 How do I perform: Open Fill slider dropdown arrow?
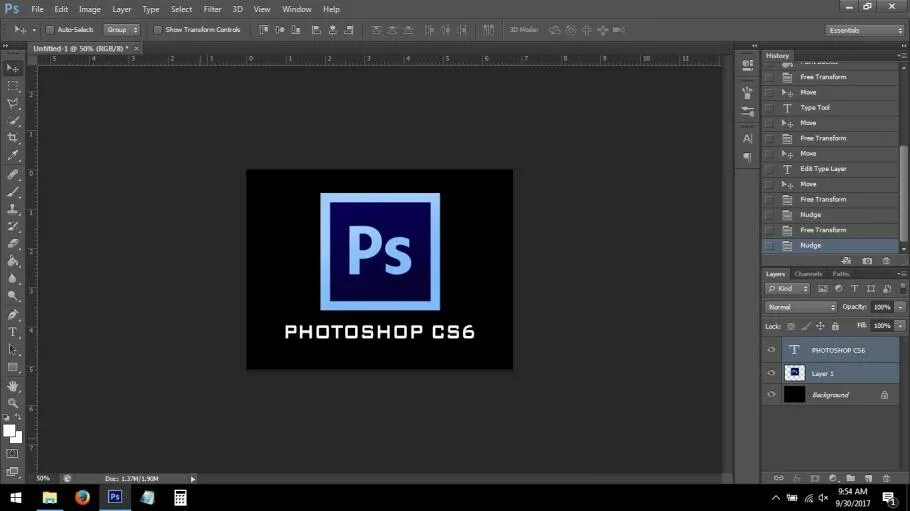coord(900,326)
